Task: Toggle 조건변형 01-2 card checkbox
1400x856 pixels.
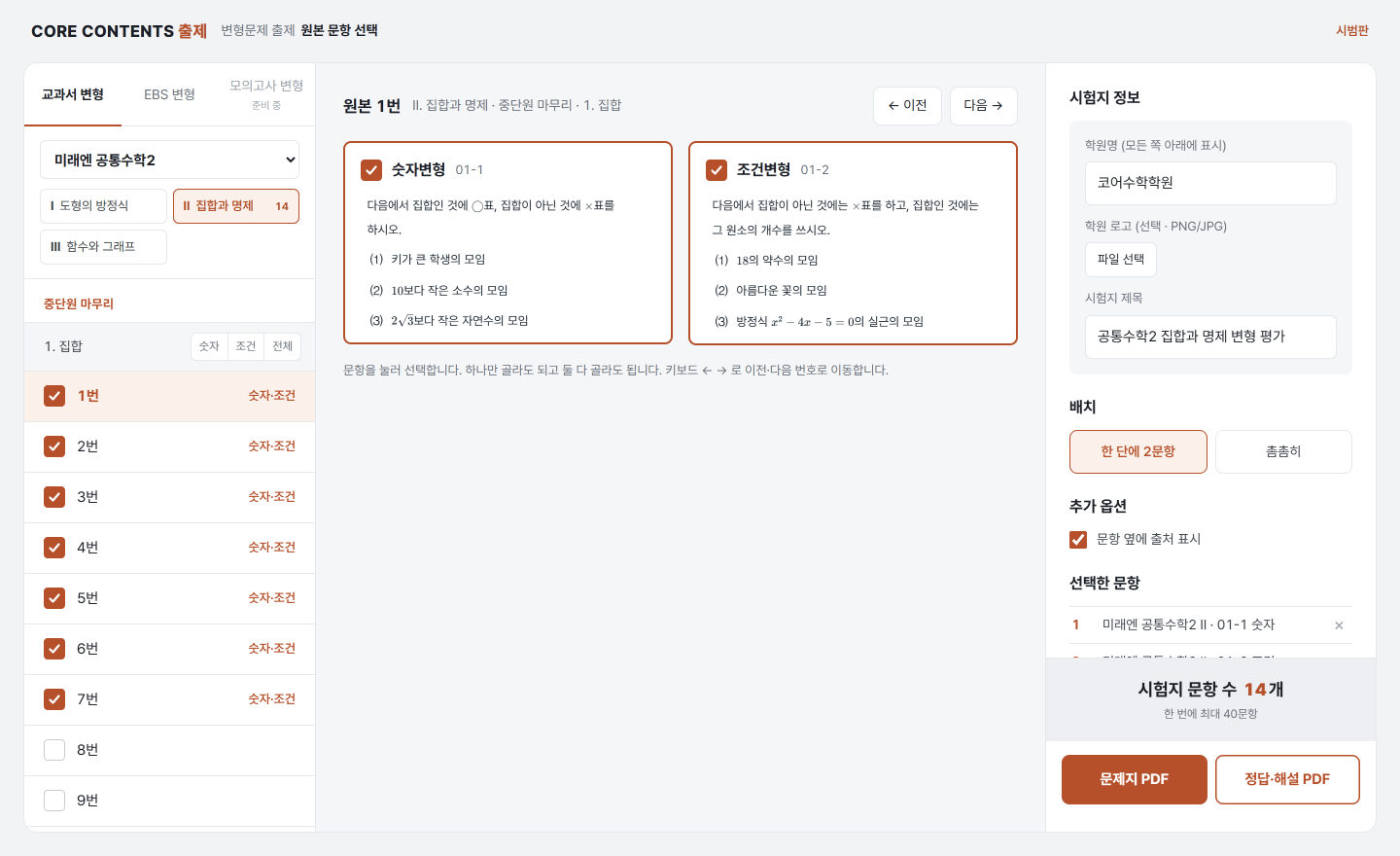Action: pos(717,170)
